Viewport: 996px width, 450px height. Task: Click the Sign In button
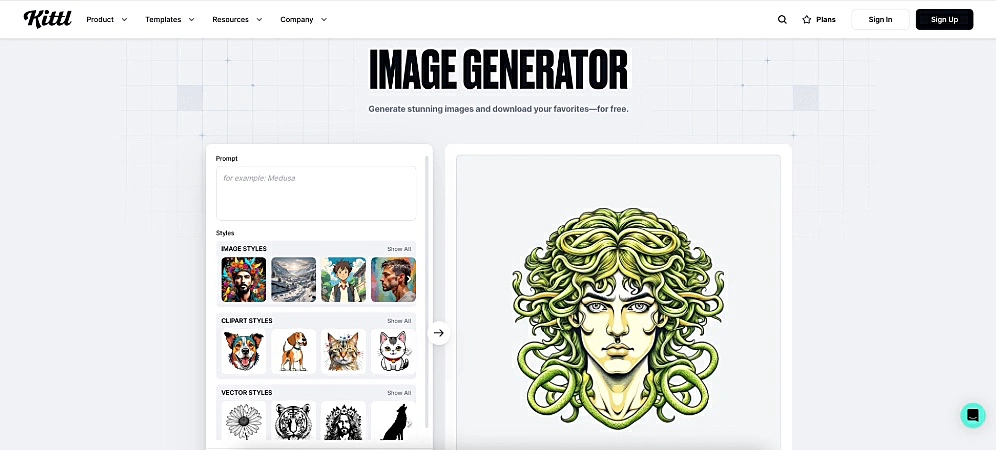[880, 20]
